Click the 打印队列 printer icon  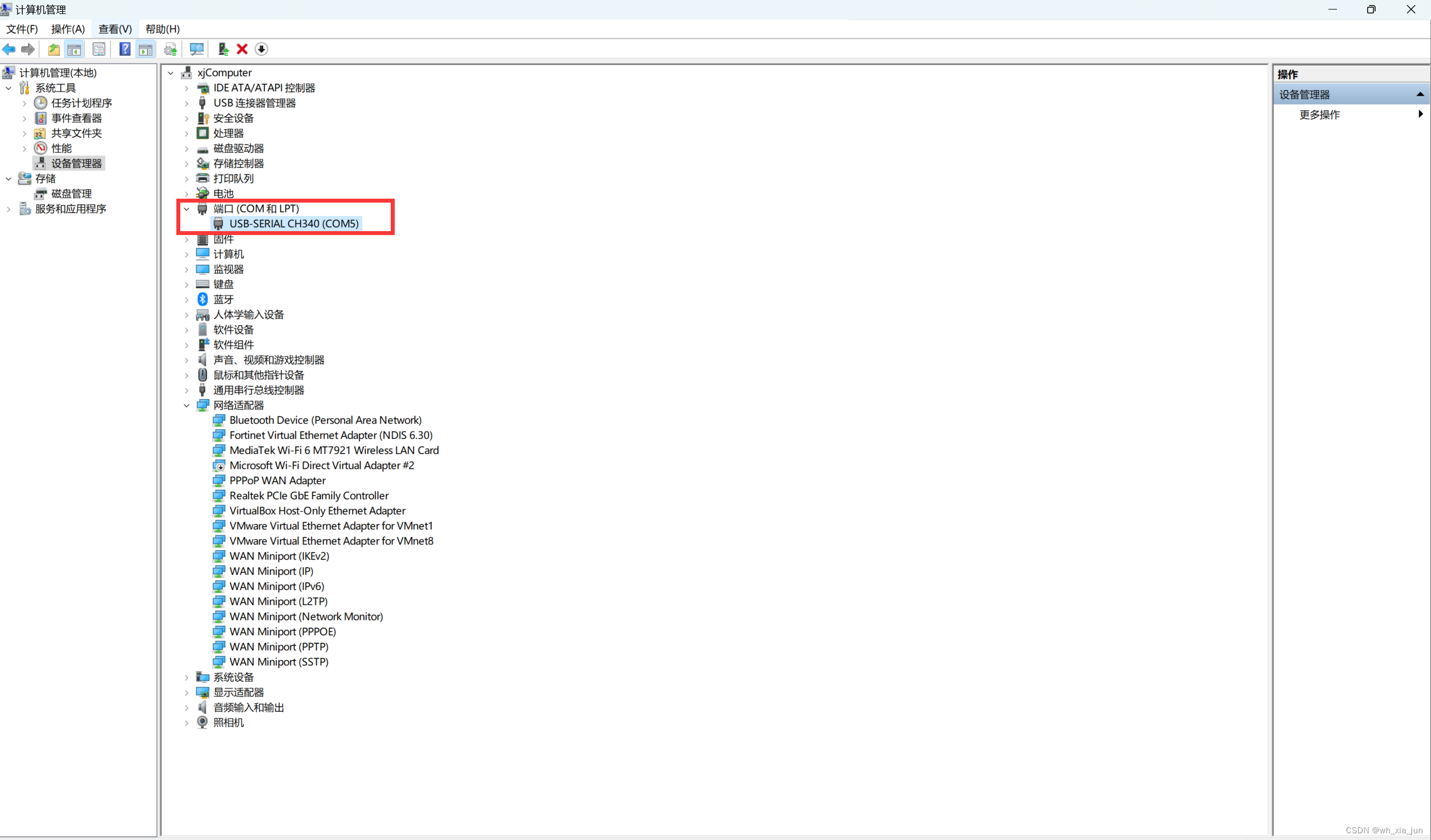coord(203,178)
